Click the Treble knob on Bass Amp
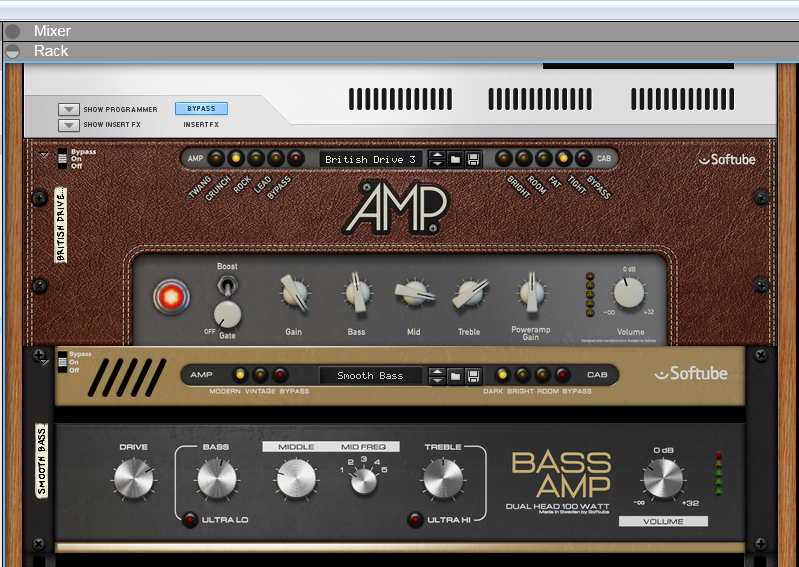 [x=443, y=478]
